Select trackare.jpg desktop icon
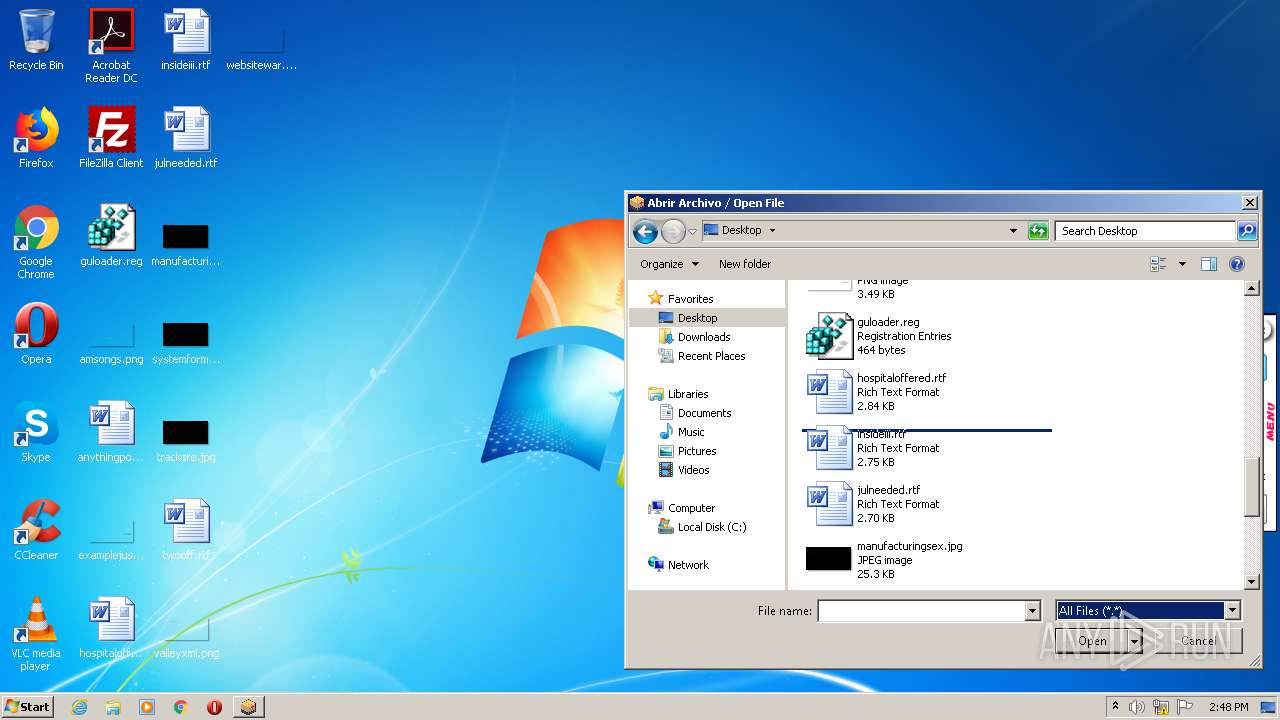Image resolution: width=1280 pixels, height=720 pixels. pyautogui.click(x=186, y=442)
